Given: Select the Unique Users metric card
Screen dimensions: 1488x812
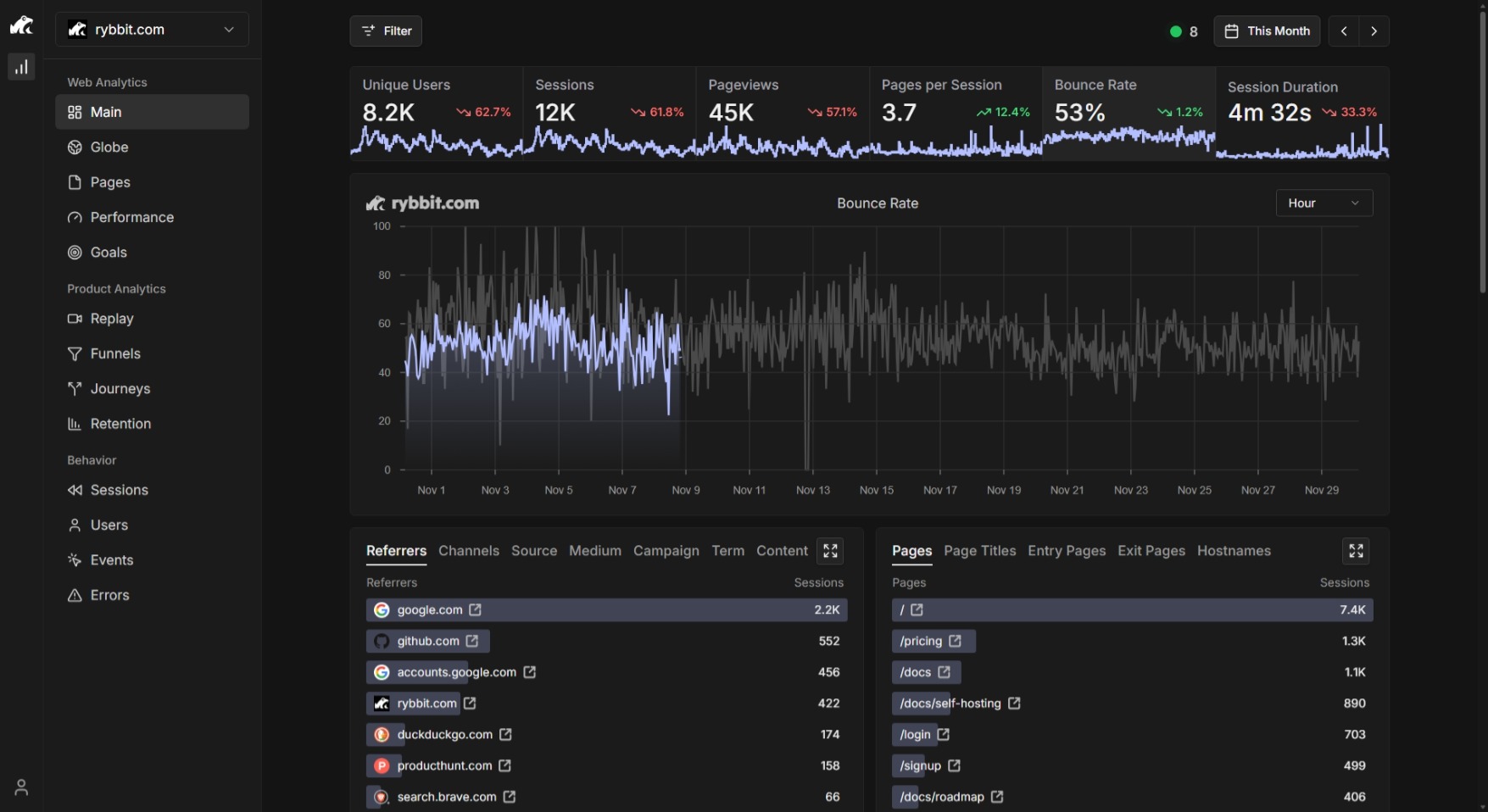Looking at the screenshot, I should 436,113.
